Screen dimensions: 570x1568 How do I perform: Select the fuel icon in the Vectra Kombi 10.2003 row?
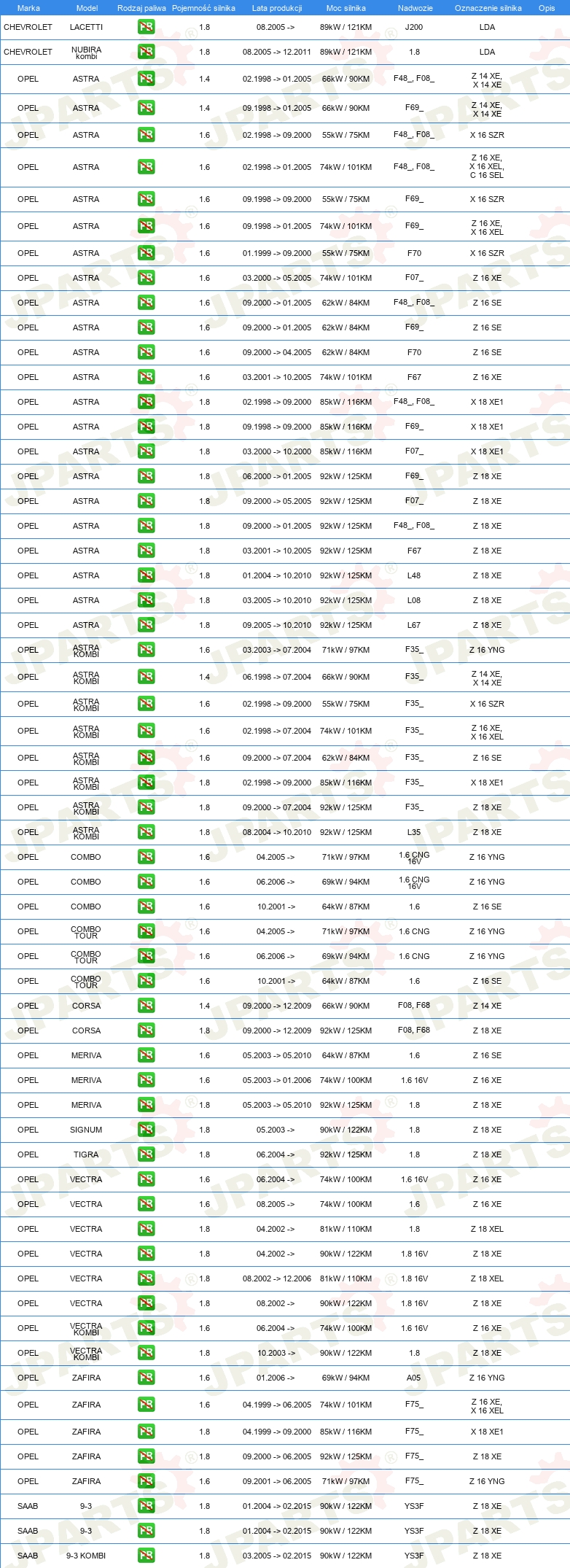click(x=146, y=1353)
